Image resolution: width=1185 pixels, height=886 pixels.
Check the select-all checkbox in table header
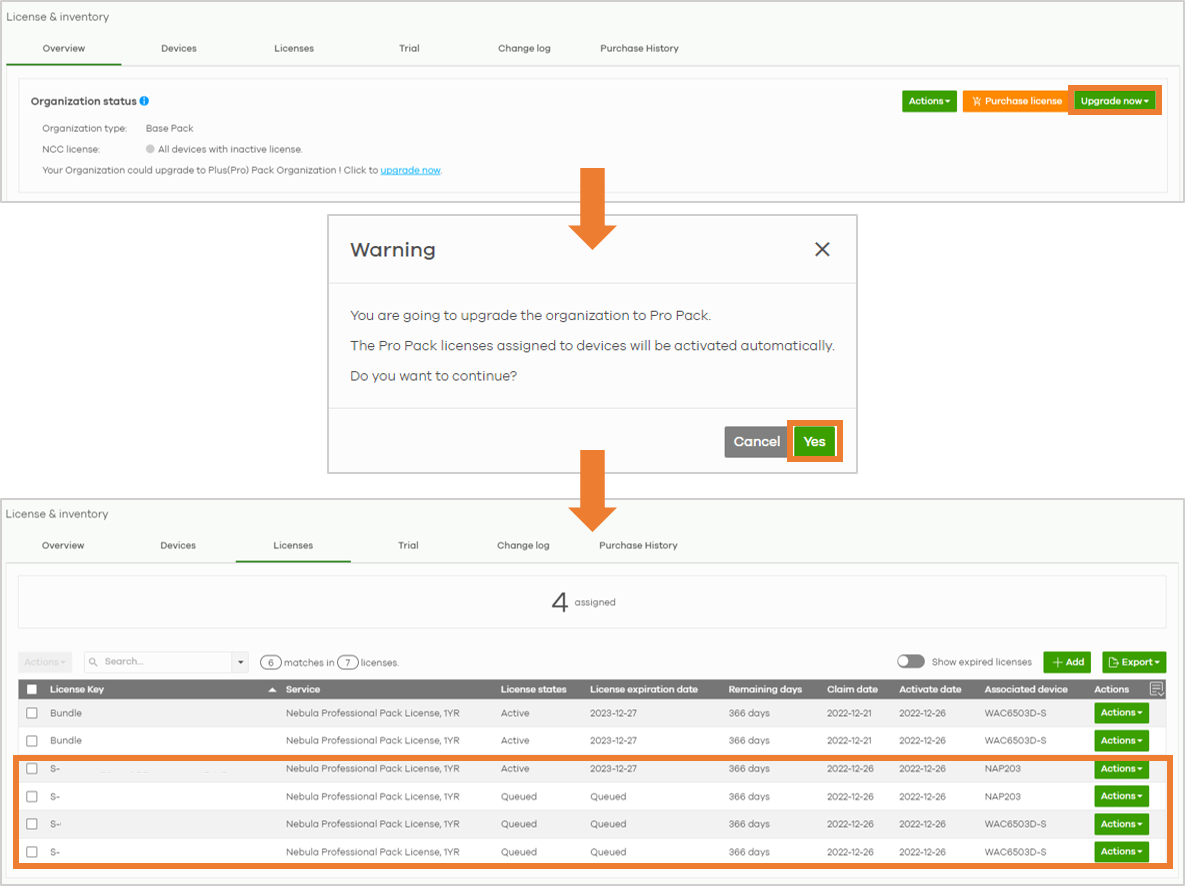[x=32, y=689]
